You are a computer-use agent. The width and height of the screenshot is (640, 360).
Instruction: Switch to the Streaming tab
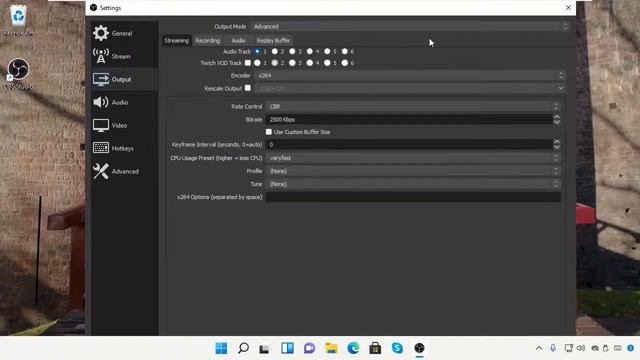point(177,40)
